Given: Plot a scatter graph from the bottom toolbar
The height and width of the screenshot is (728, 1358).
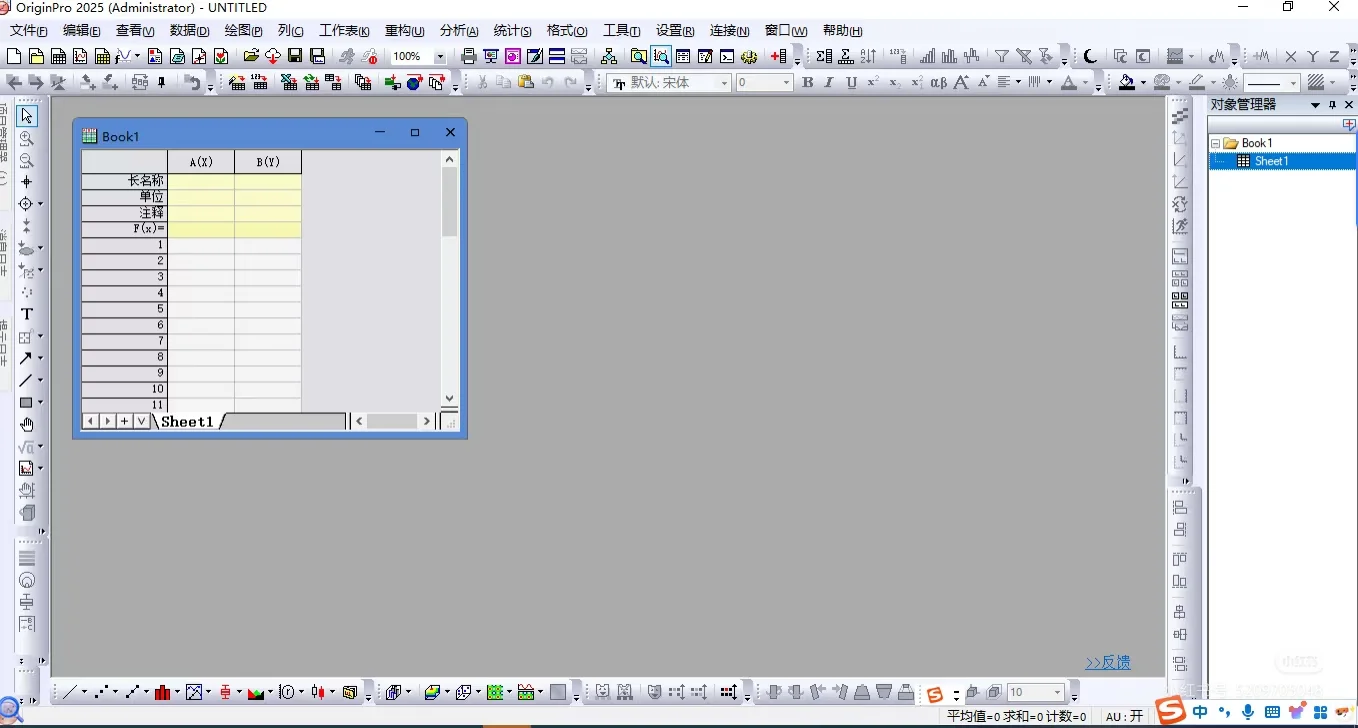Looking at the screenshot, I should 100,692.
